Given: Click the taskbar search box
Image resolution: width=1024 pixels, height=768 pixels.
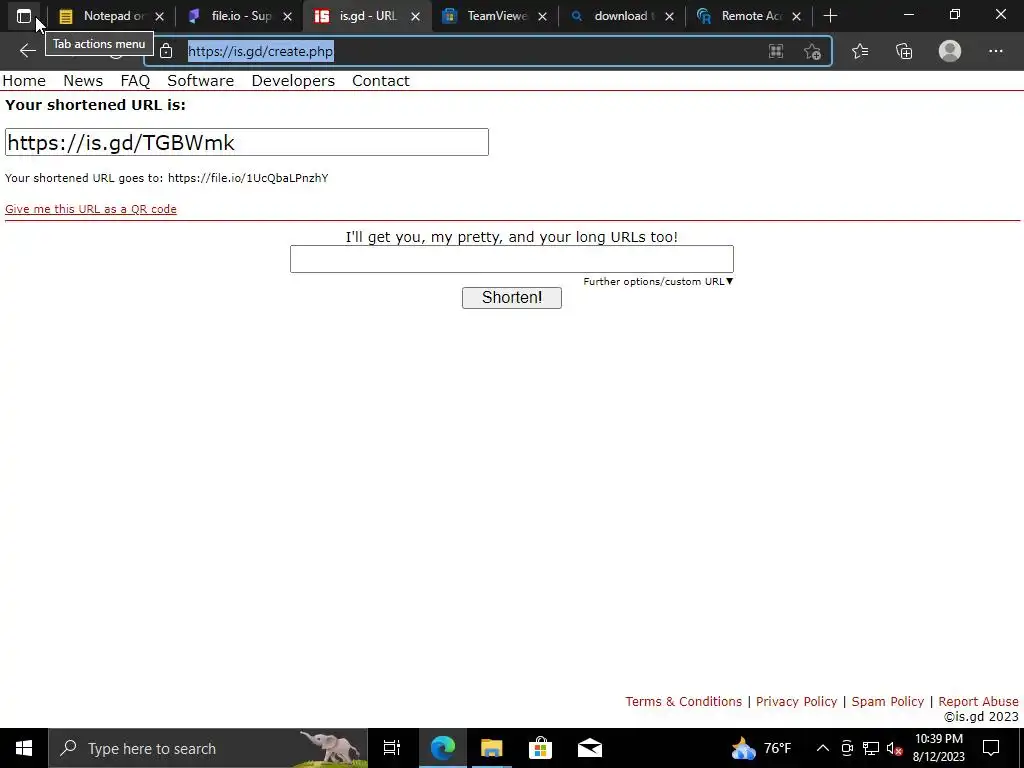Looking at the screenshot, I should (208, 748).
